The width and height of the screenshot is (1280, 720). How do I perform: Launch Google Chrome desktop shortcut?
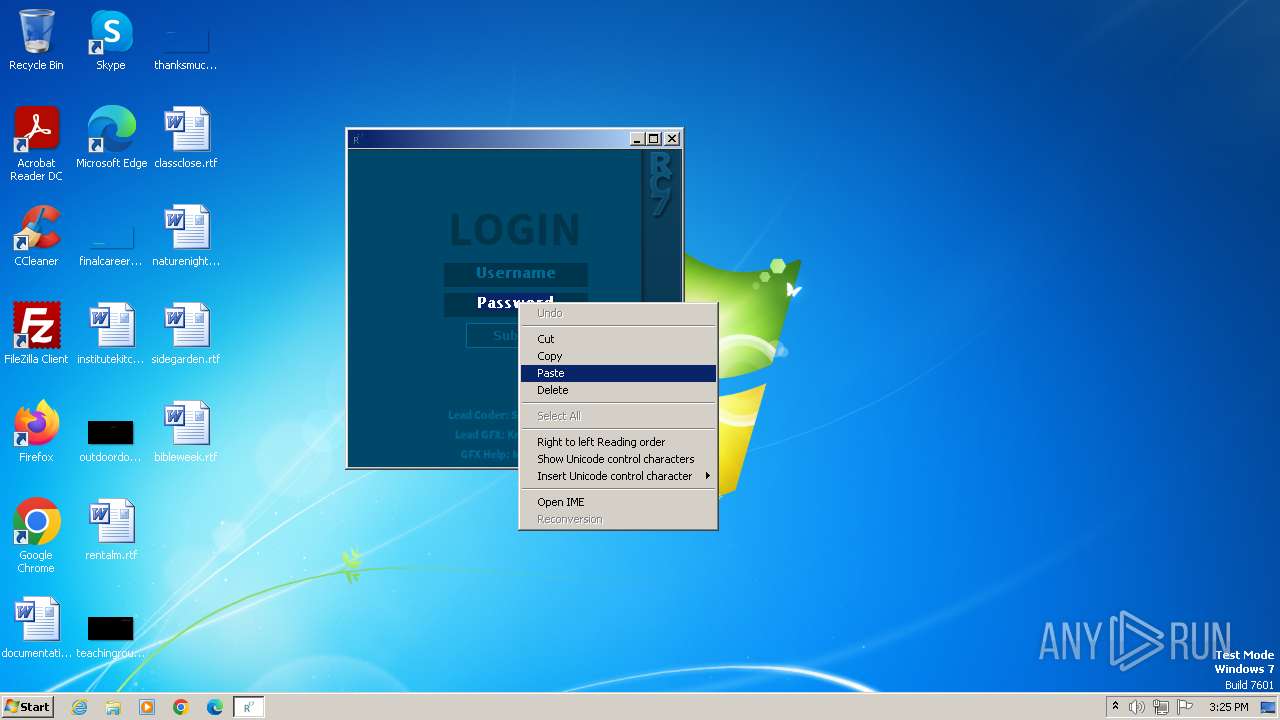click(x=36, y=536)
